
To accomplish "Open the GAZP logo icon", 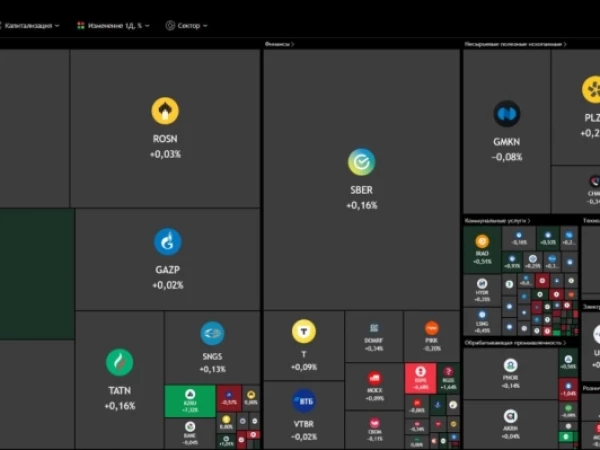I will pos(168,242).
